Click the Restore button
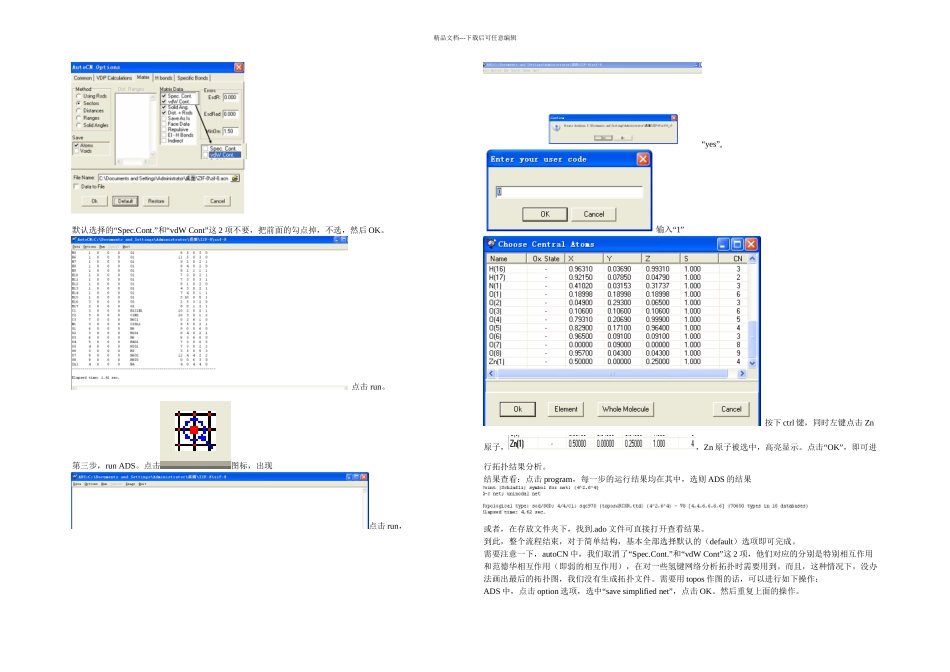This screenshot has height=672, width=950. pos(156,201)
